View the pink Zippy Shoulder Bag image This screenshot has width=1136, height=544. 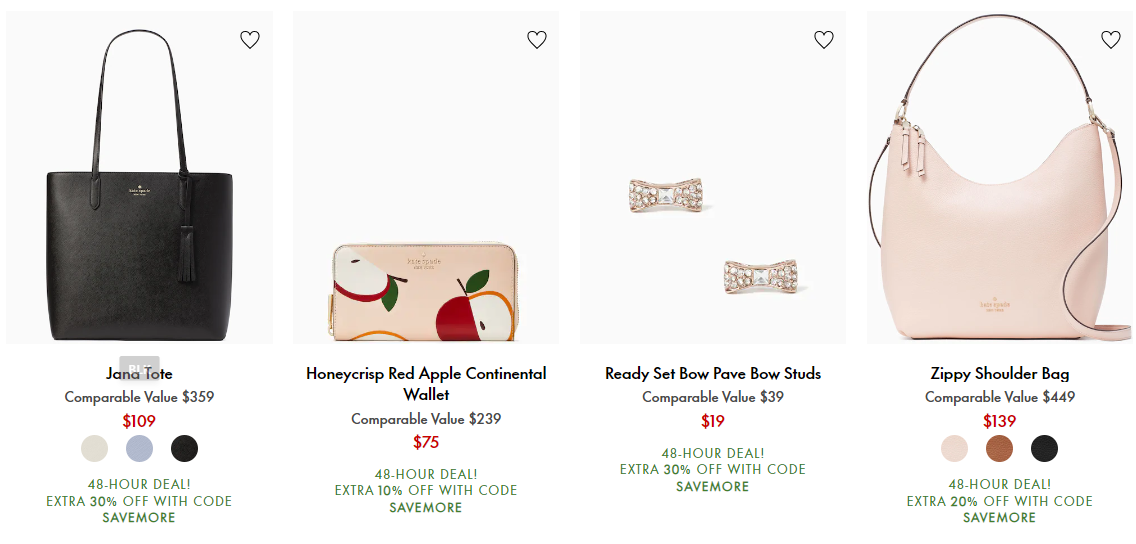(1000, 177)
